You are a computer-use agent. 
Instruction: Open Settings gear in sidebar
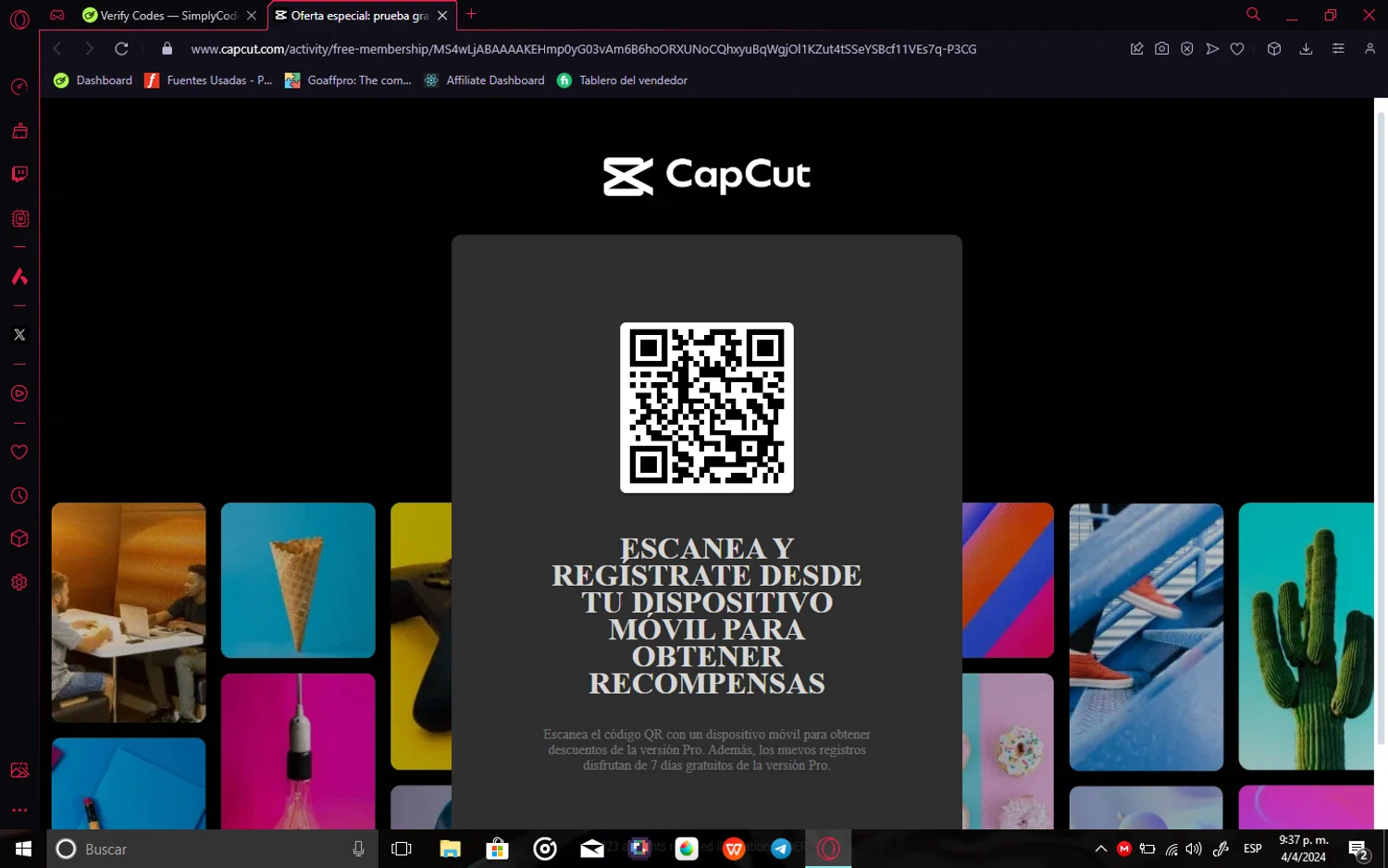coord(19,582)
